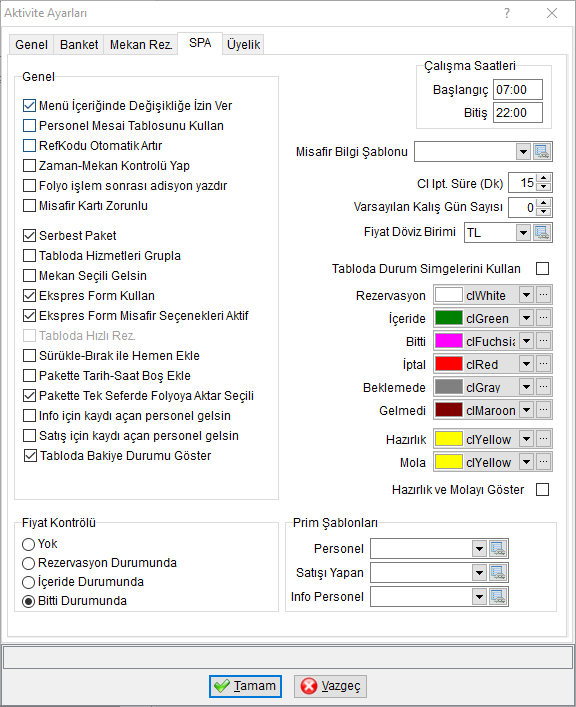The image size is (576, 707).
Task: Switch to the Banket tab
Action: click(79, 45)
